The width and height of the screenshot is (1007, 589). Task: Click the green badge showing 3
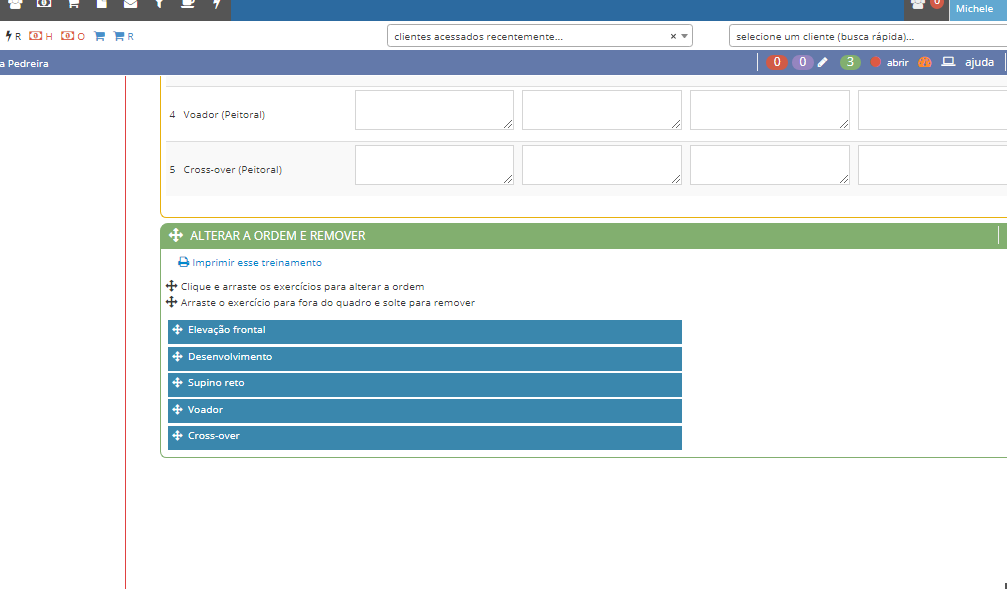(850, 62)
